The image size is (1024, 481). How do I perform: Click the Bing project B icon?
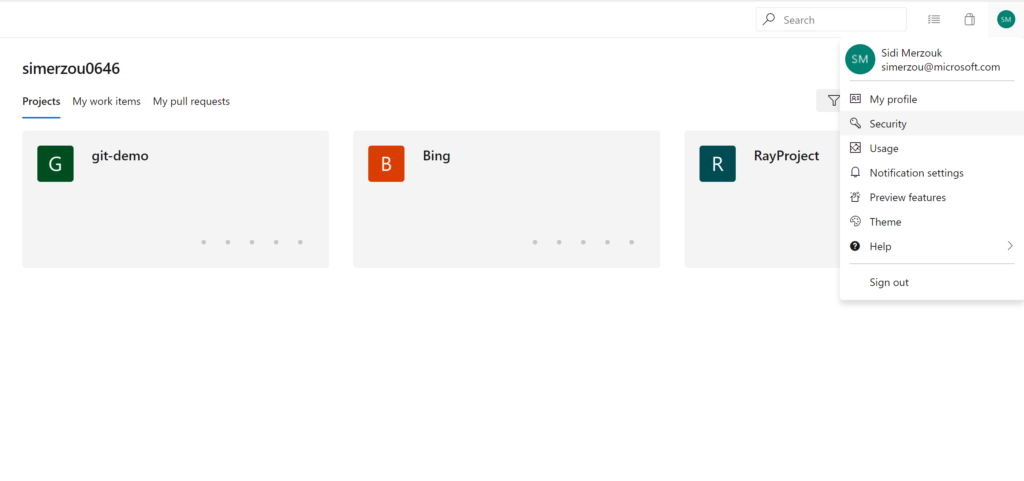tap(386, 164)
